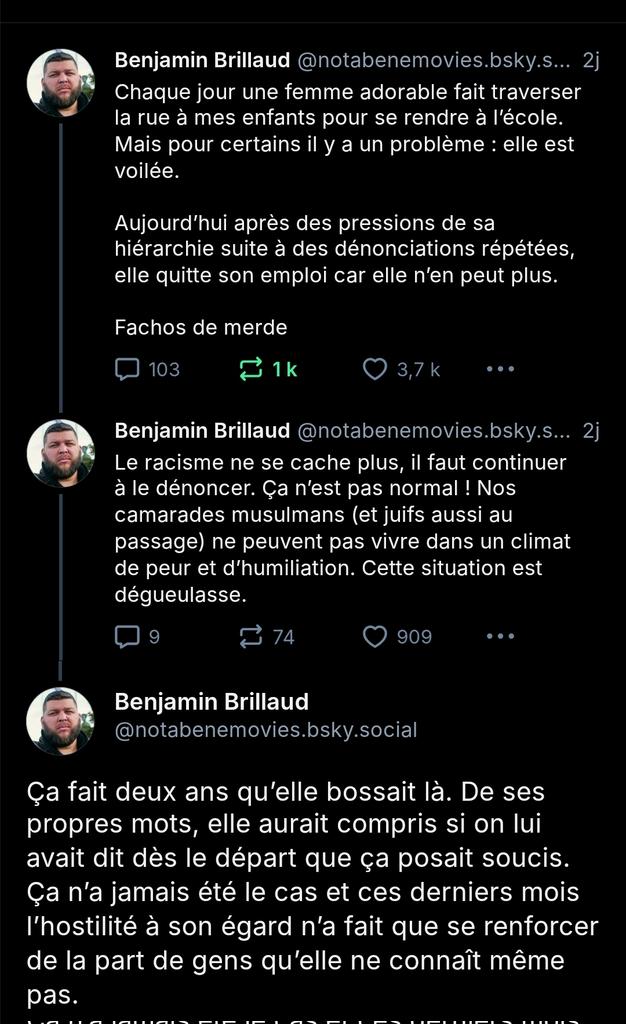Viewport: 626px width, 1024px height.
Task: Open Benjamin Brillaud name in main post header
Action: [211, 702]
